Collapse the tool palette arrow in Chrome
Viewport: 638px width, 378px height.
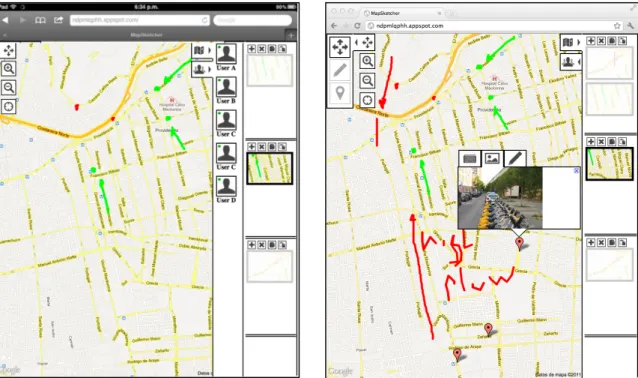click(357, 42)
